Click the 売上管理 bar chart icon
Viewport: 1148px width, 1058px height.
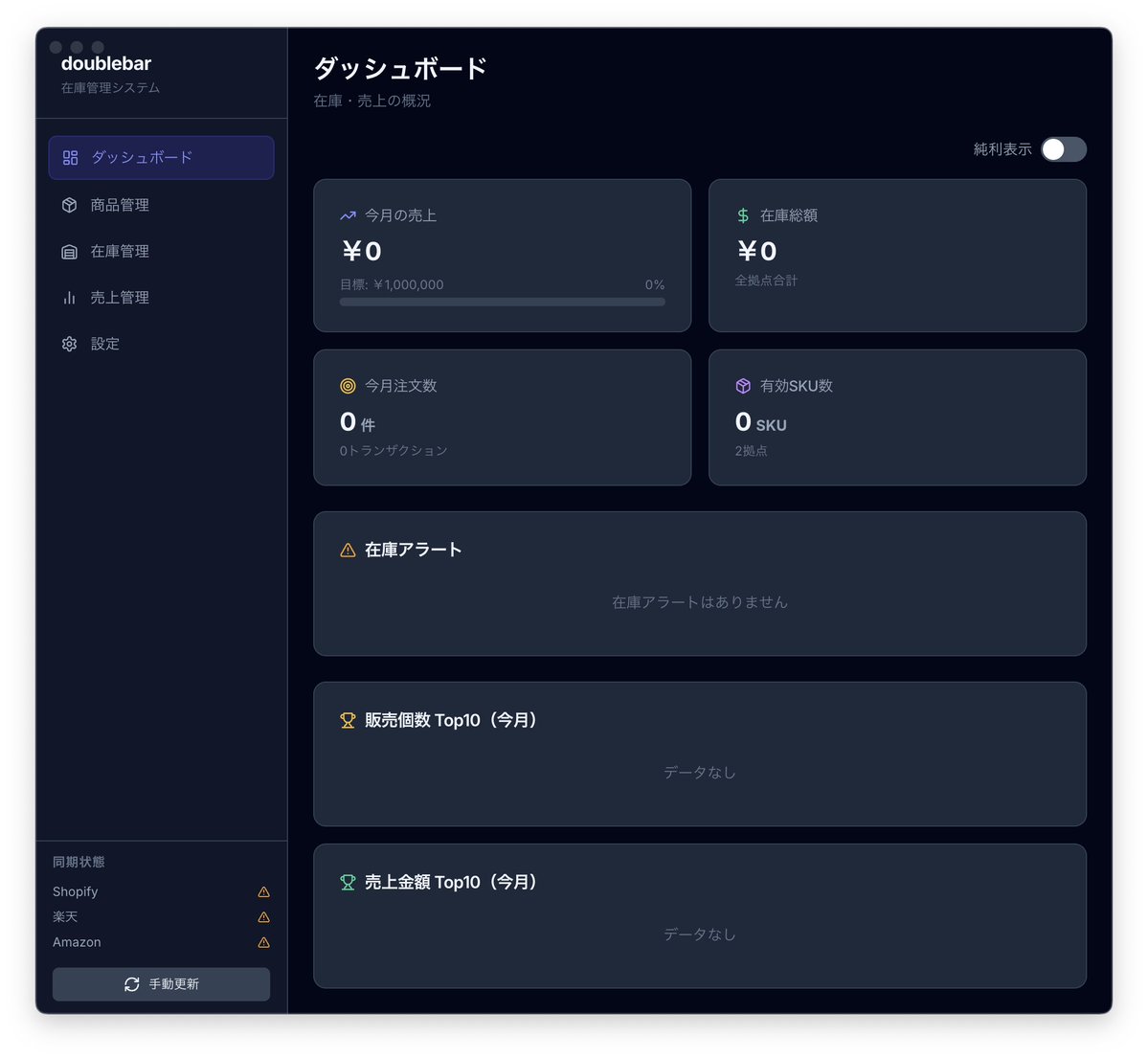click(x=70, y=297)
